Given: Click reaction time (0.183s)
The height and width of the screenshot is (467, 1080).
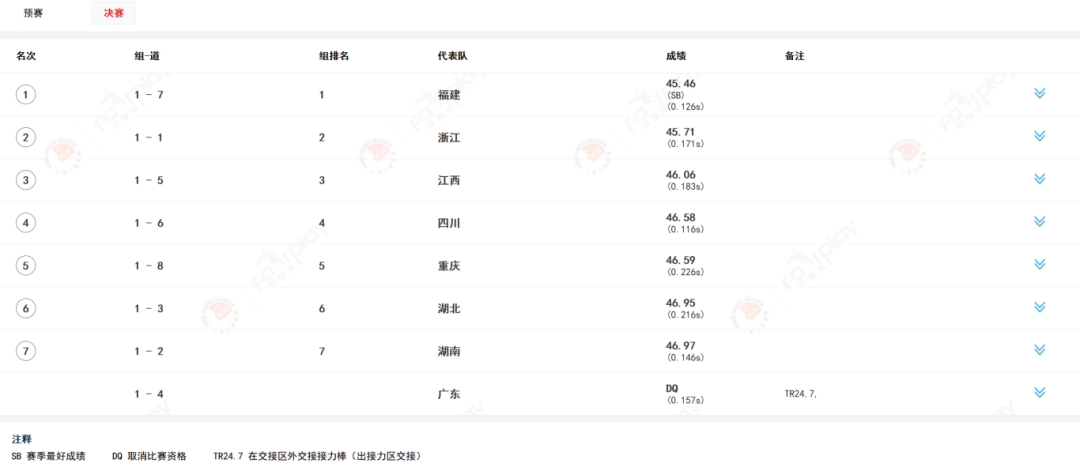Looking at the screenshot, I should (x=685, y=187).
